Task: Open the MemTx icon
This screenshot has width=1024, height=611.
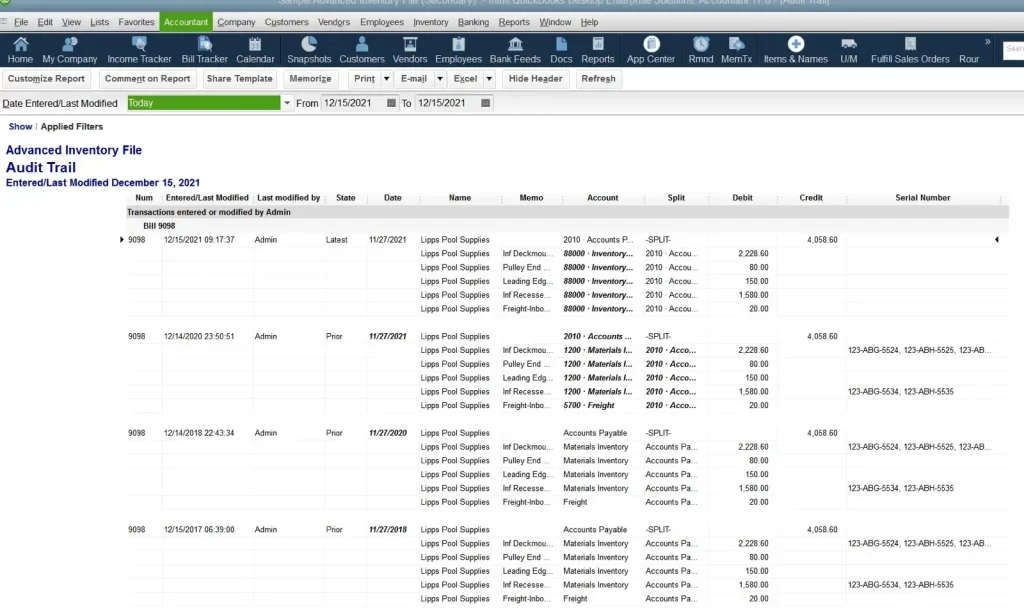Action: click(x=736, y=50)
